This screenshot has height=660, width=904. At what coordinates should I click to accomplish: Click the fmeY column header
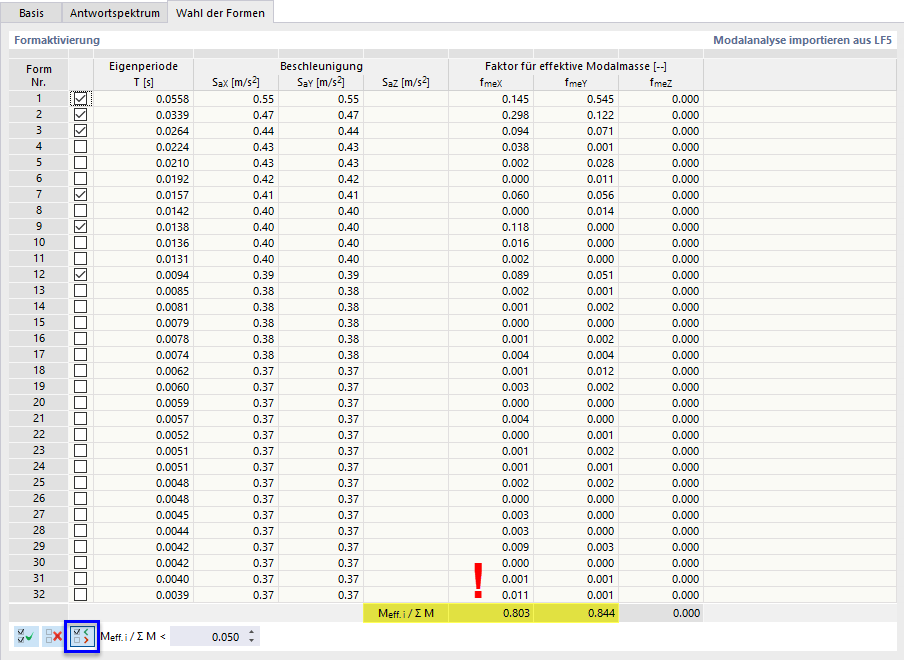[576, 82]
